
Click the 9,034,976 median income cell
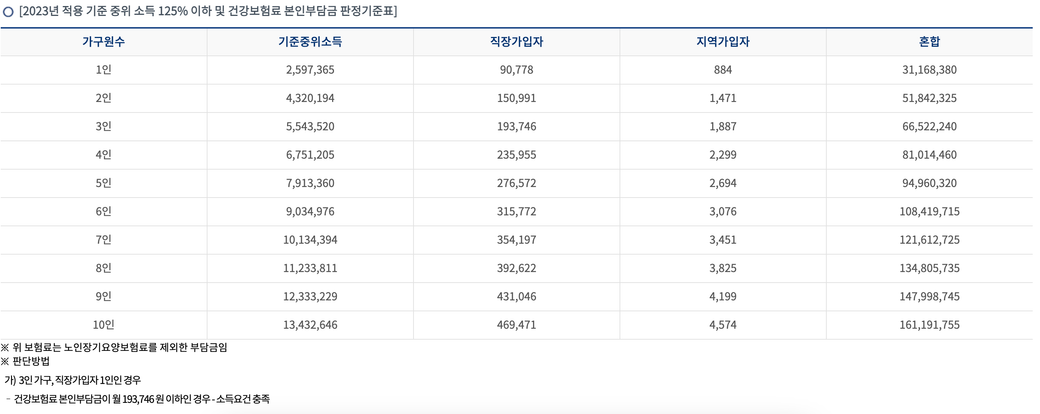pyautogui.click(x=310, y=212)
